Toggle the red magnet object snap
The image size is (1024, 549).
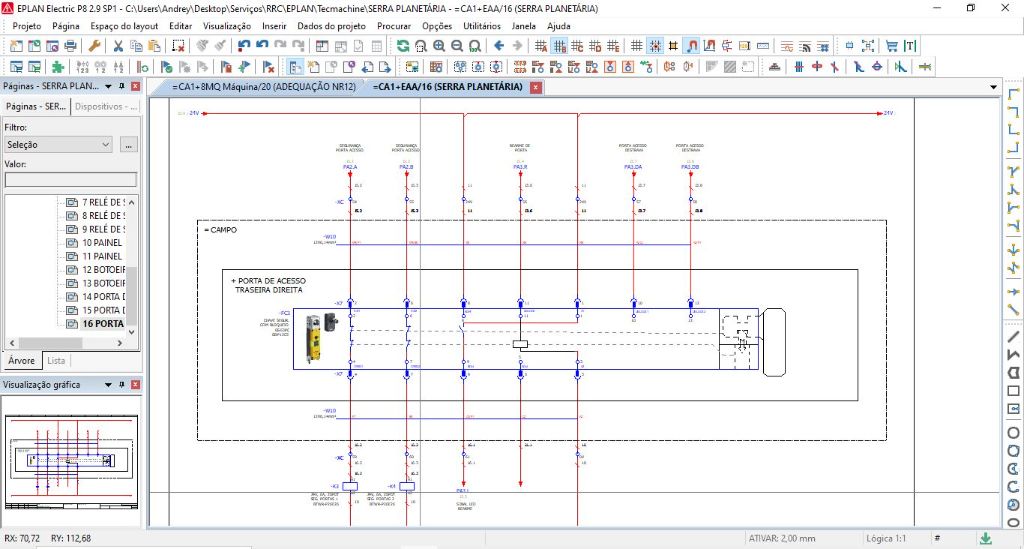click(x=691, y=46)
